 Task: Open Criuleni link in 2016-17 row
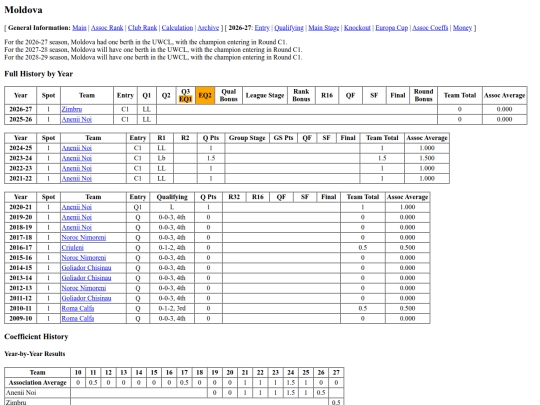click(x=72, y=248)
